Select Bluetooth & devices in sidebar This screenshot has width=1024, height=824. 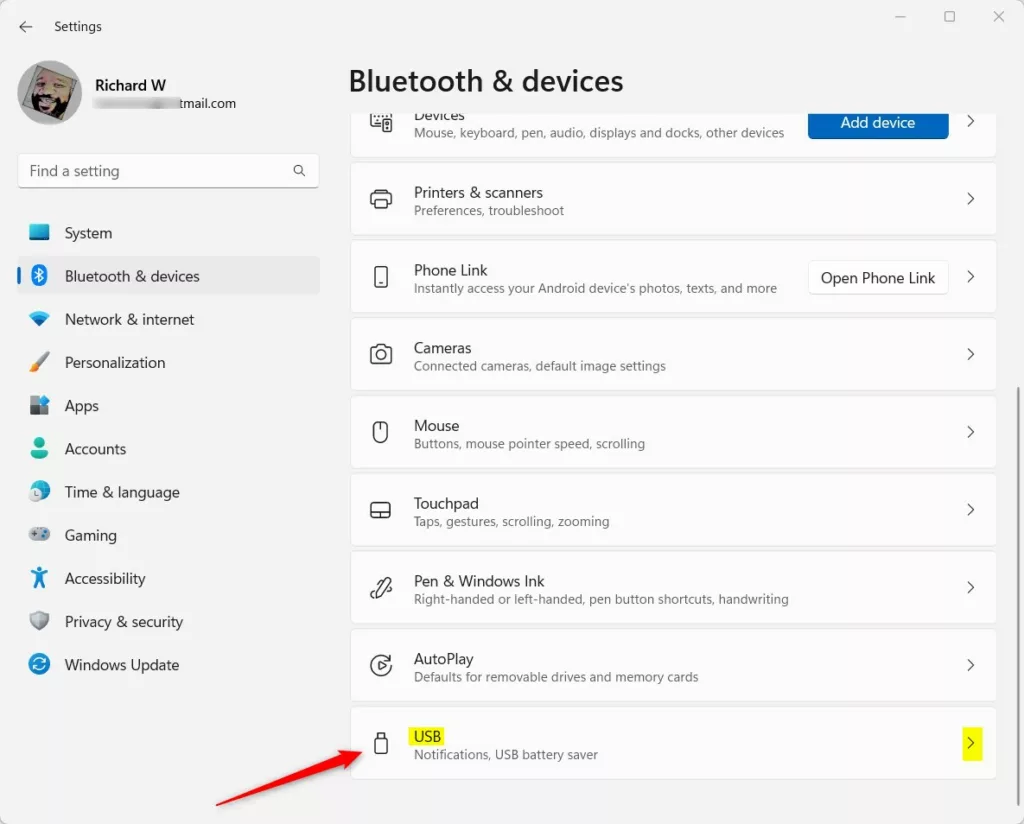(x=168, y=276)
